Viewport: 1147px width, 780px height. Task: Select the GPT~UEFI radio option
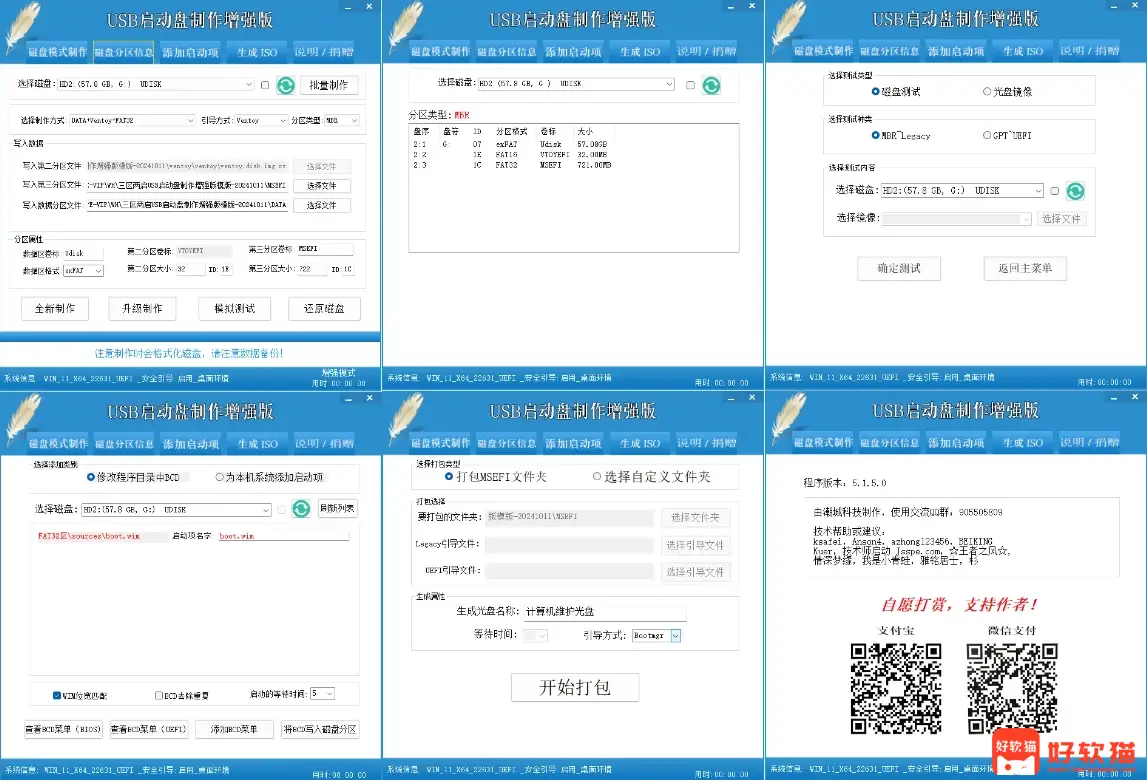tap(987, 135)
